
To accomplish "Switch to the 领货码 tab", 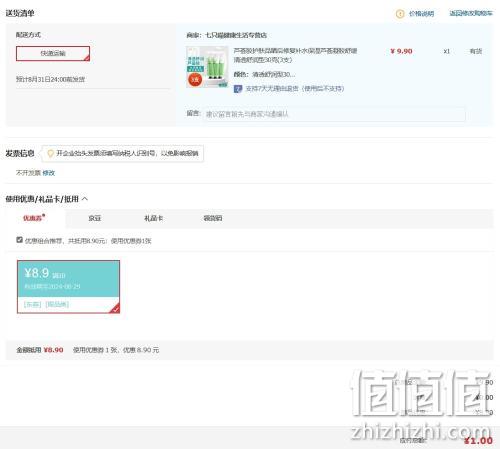I will click(213, 218).
